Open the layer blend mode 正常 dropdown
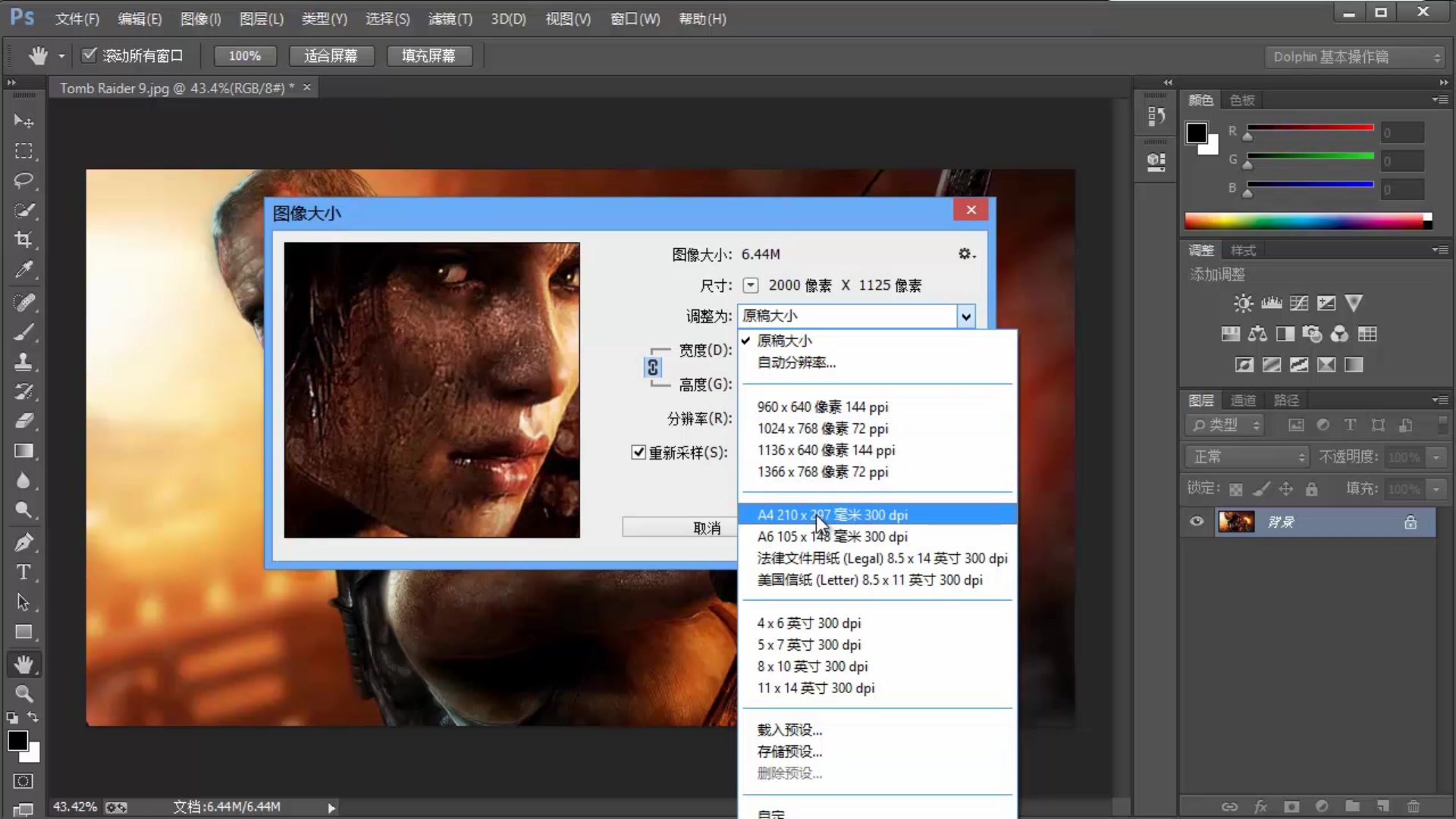The image size is (1456, 819). coord(1247,457)
